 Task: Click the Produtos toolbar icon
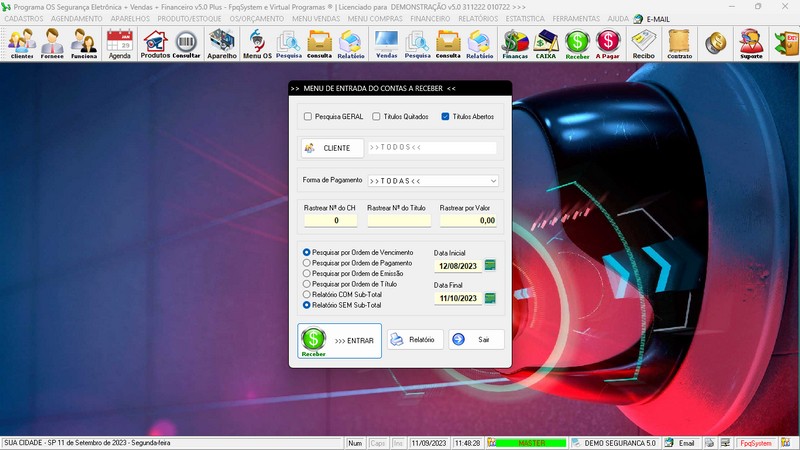(155, 44)
